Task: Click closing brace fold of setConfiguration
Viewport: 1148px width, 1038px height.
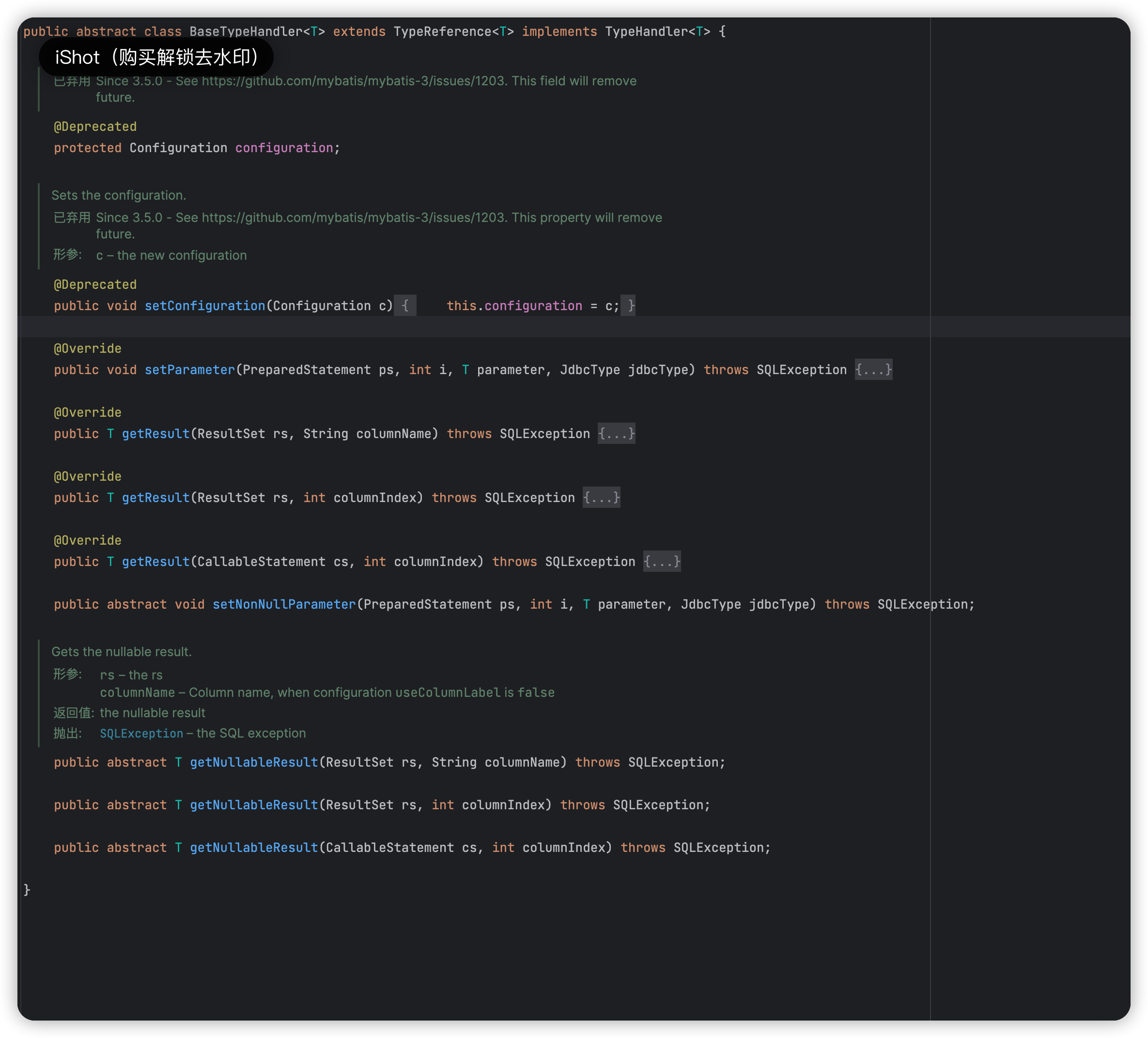Action: pos(628,305)
